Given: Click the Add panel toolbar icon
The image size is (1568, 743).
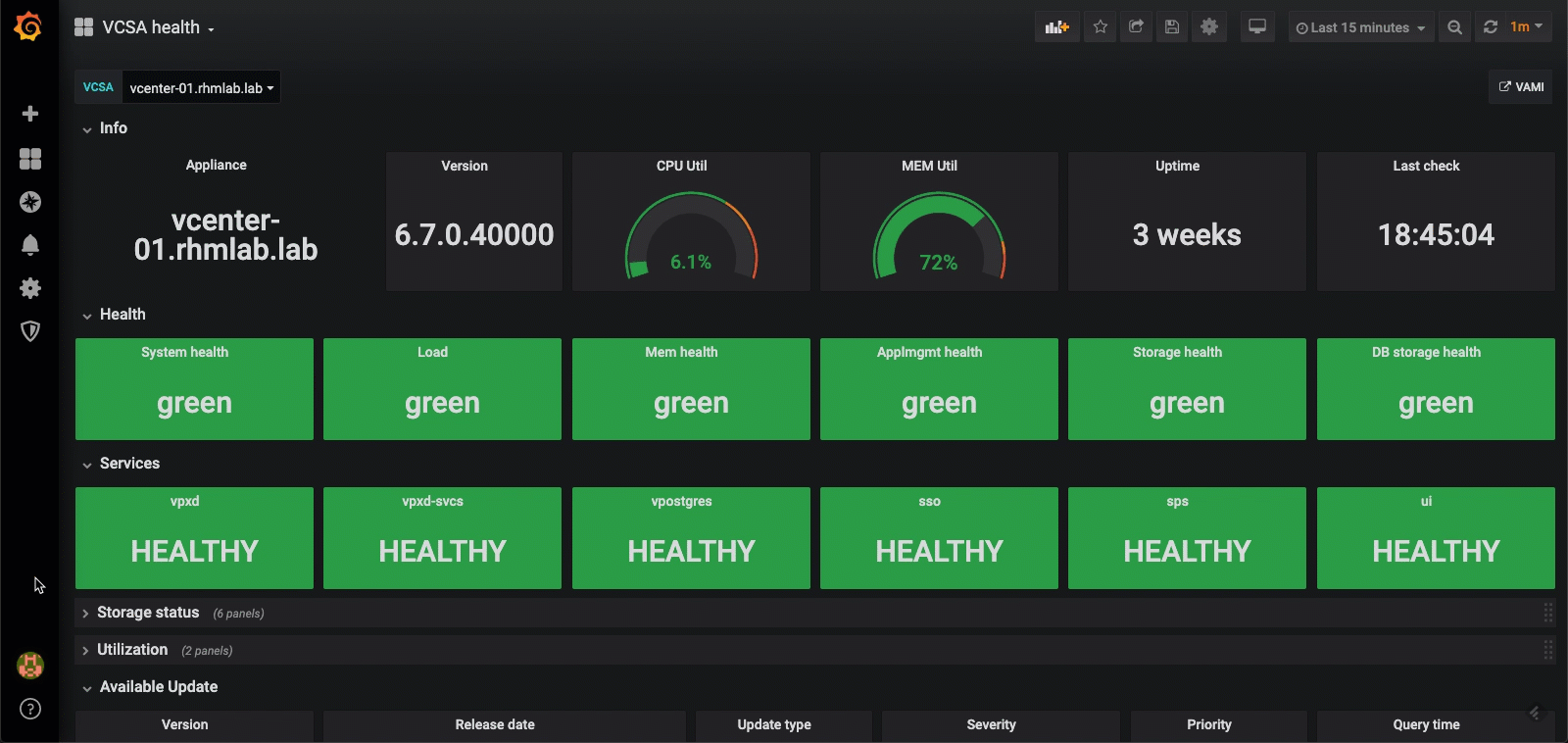Looking at the screenshot, I should 1057,27.
